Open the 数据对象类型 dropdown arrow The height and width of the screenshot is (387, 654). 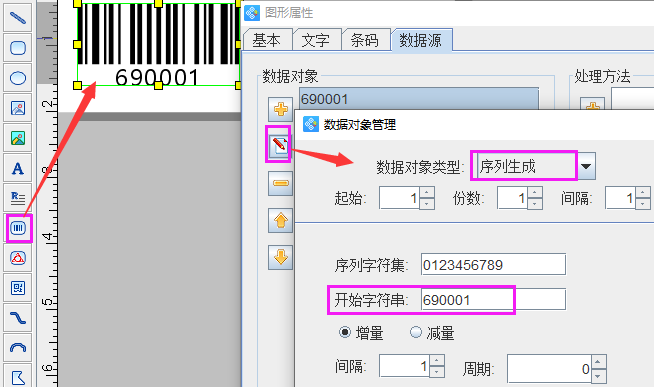click(586, 166)
